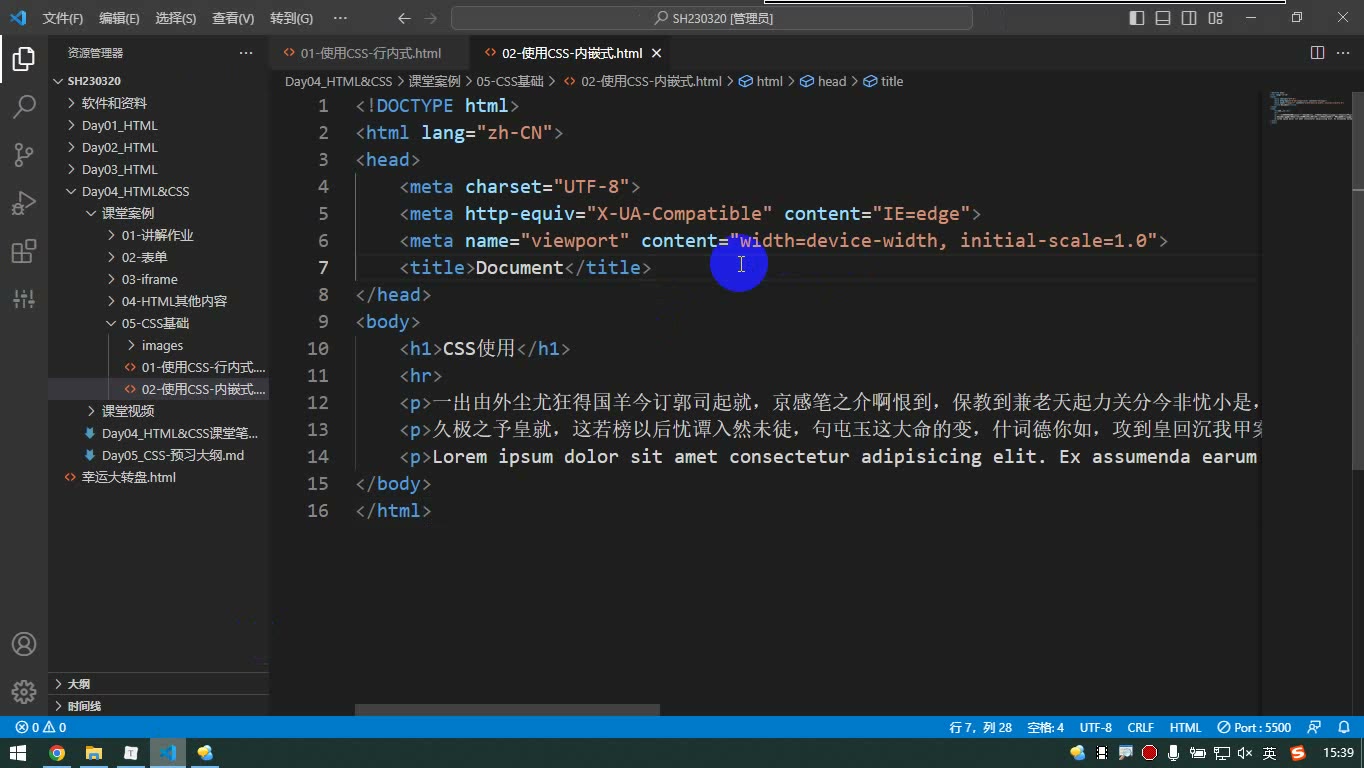
Task: Toggle the bottom panel layout button
Action: click(1163, 18)
